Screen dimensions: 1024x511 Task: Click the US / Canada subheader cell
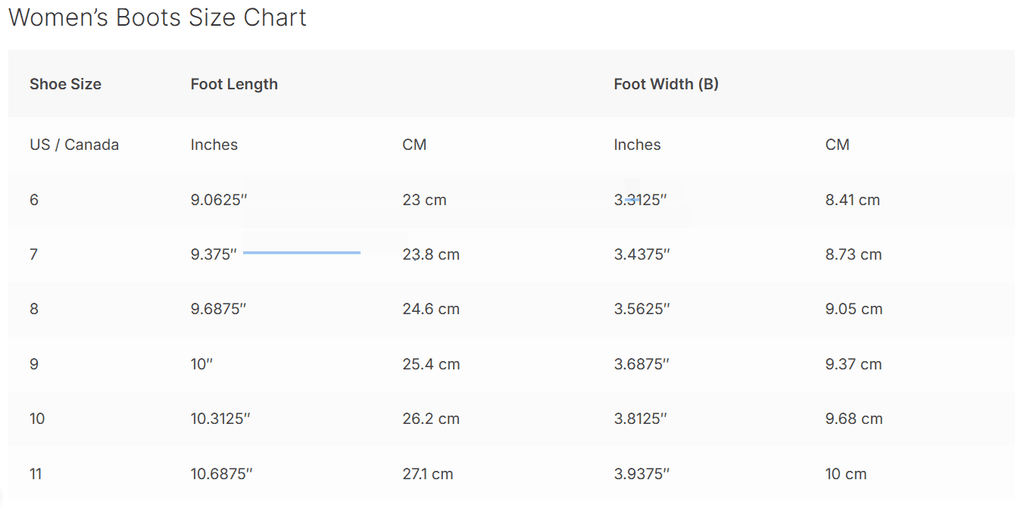click(74, 144)
